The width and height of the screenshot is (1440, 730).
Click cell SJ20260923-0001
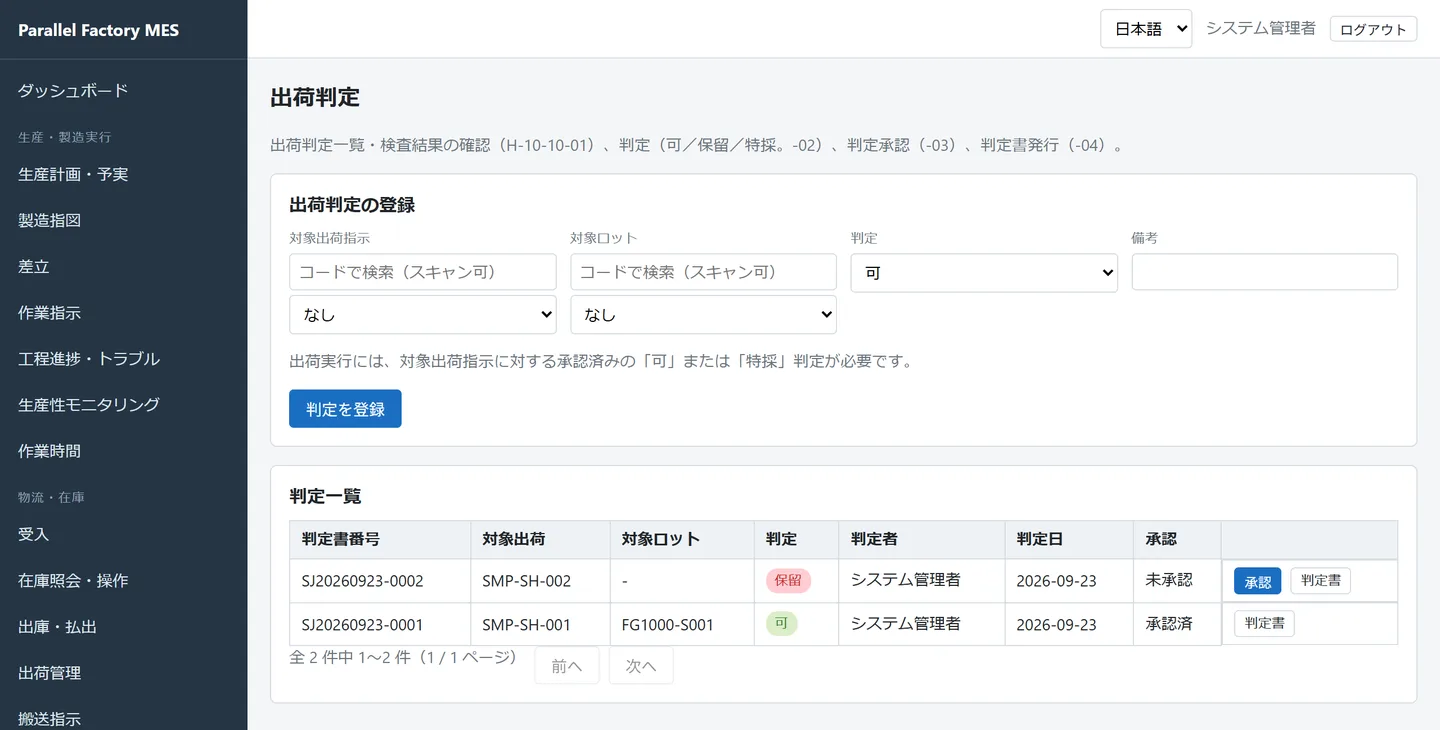(380, 624)
